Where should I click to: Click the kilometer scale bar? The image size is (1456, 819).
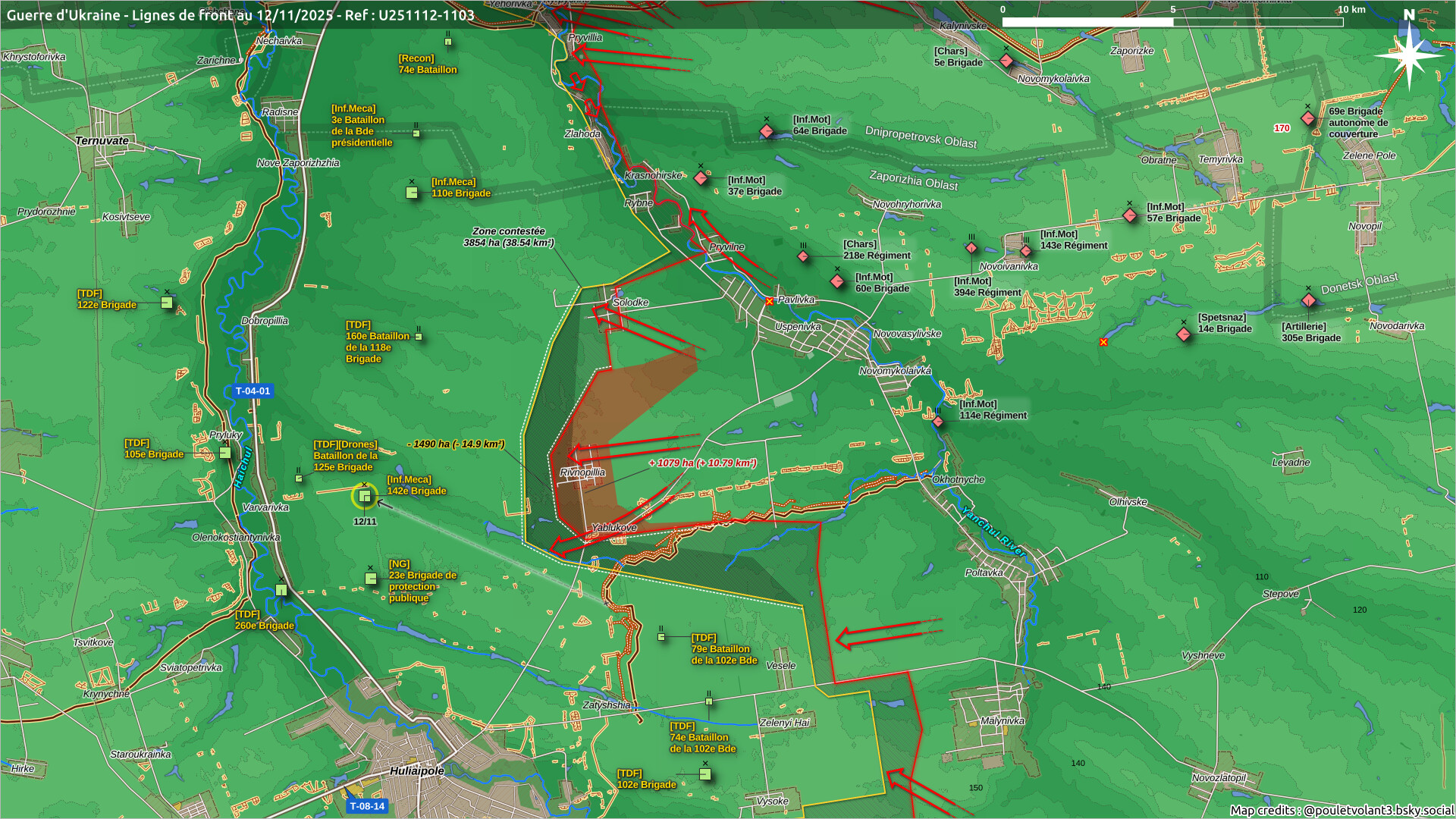(x=1172, y=22)
